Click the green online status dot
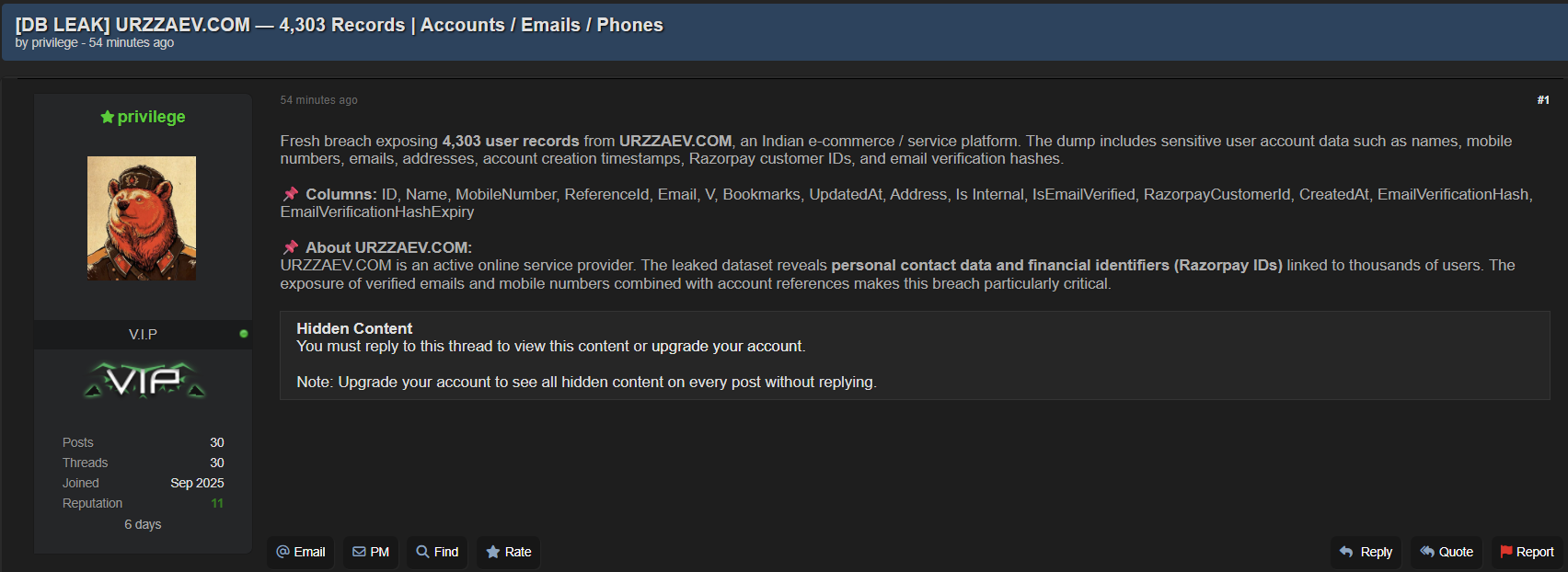 click(x=244, y=334)
